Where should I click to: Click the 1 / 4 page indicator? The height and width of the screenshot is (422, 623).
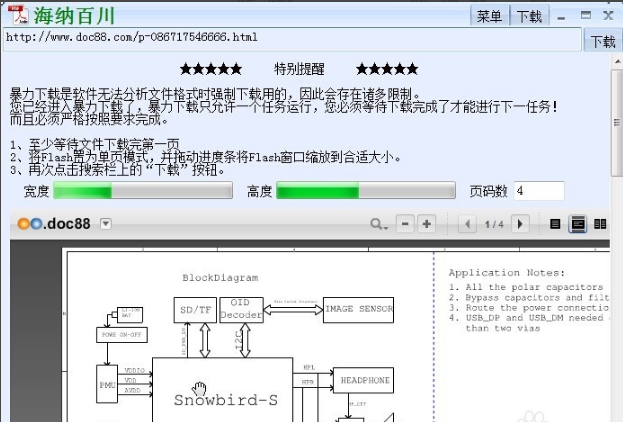(494, 225)
